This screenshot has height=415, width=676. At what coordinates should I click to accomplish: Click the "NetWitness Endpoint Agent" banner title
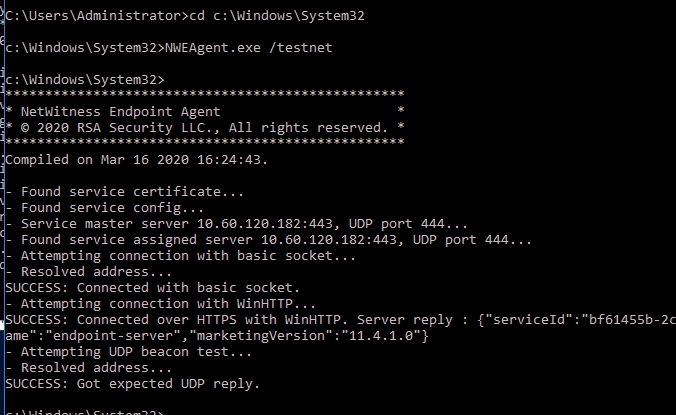pos(120,112)
